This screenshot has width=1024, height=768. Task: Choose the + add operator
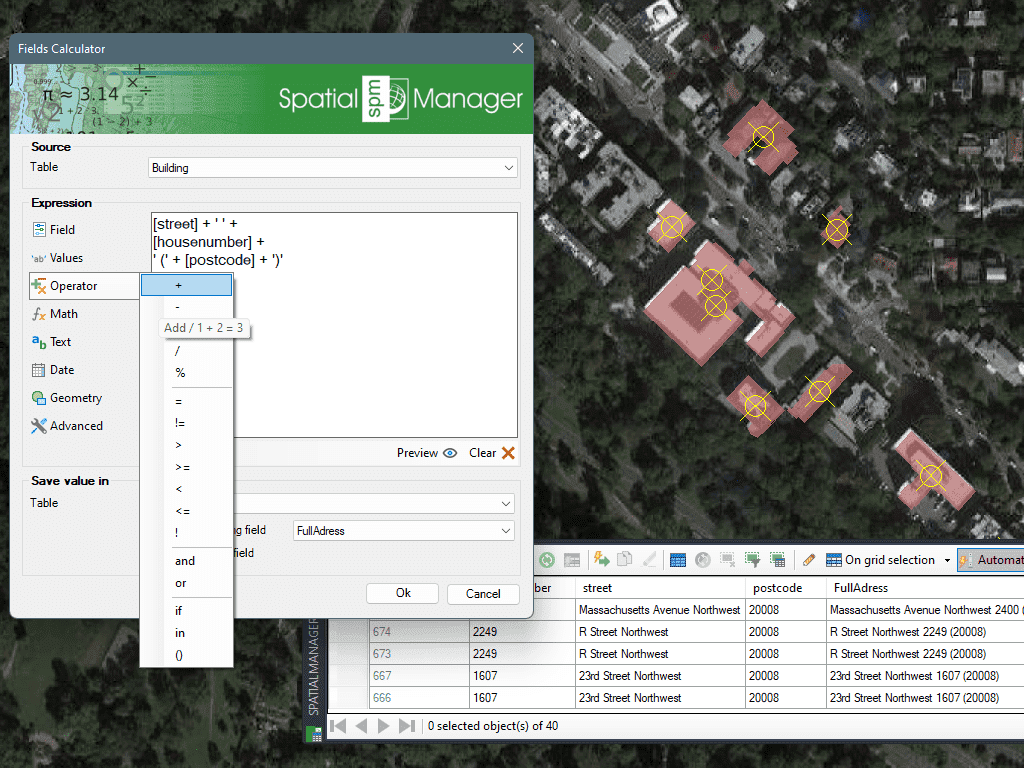pyautogui.click(x=187, y=285)
